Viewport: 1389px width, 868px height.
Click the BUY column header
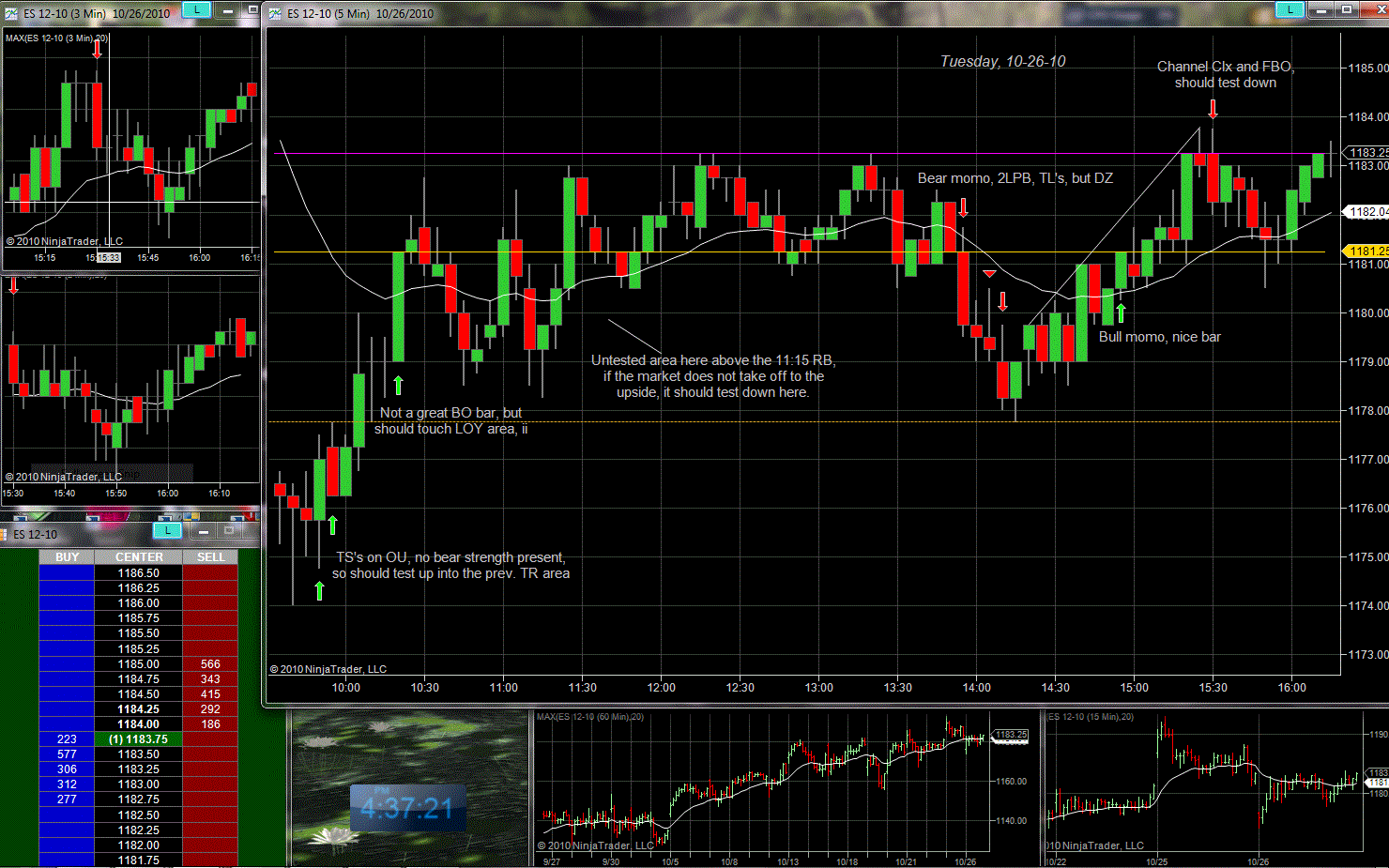click(x=67, y=557)
